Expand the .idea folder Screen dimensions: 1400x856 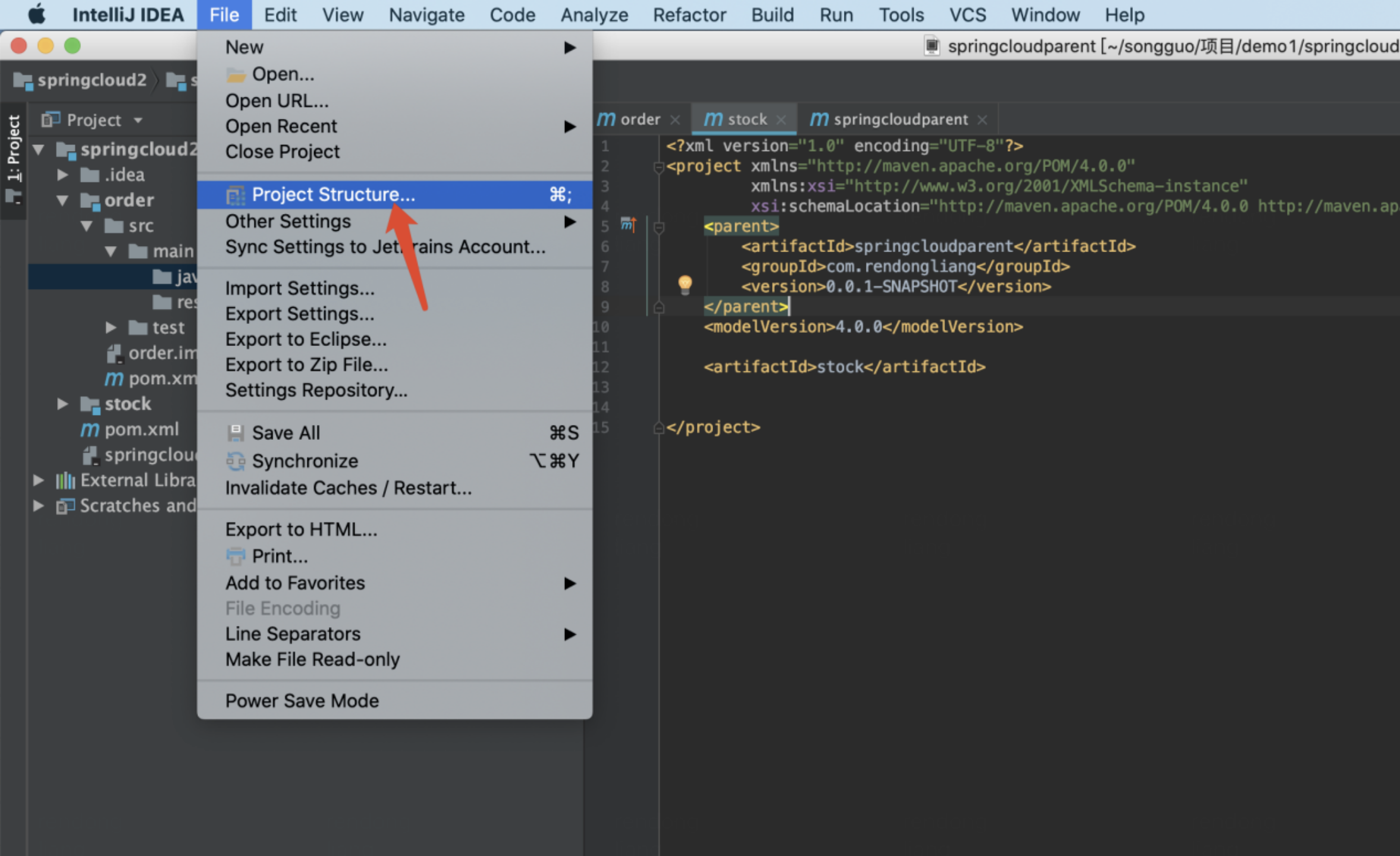pyautogui.click(x=63, y=175)
